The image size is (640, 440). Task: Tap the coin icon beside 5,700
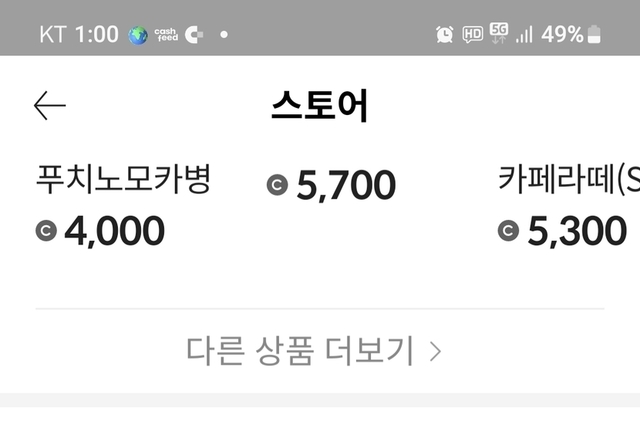coord(277,185)
